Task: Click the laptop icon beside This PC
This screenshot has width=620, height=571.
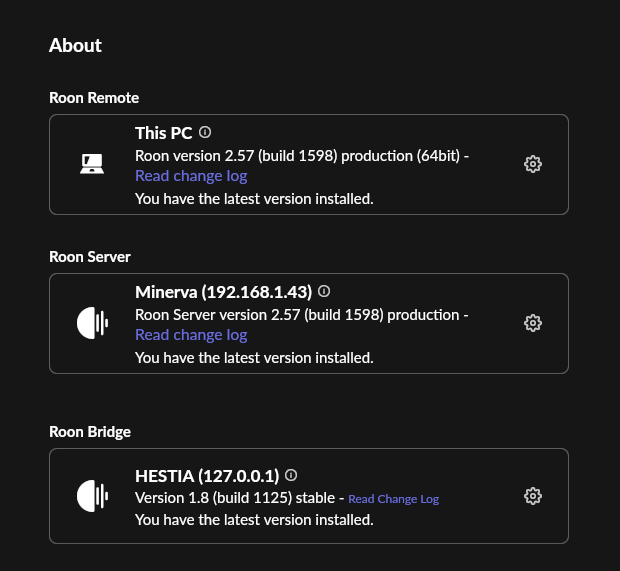Action: click(x=93, y=164)
